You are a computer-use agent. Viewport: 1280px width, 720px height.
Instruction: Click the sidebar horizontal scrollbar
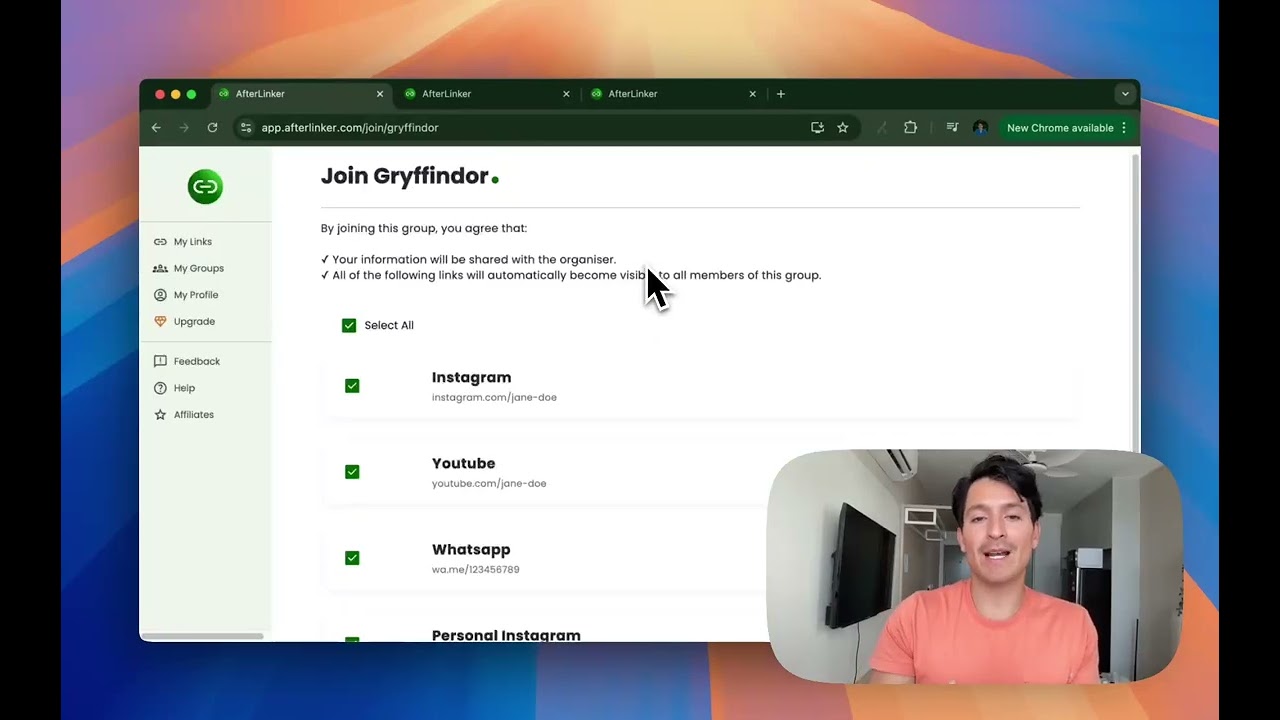tap(202, 636)
